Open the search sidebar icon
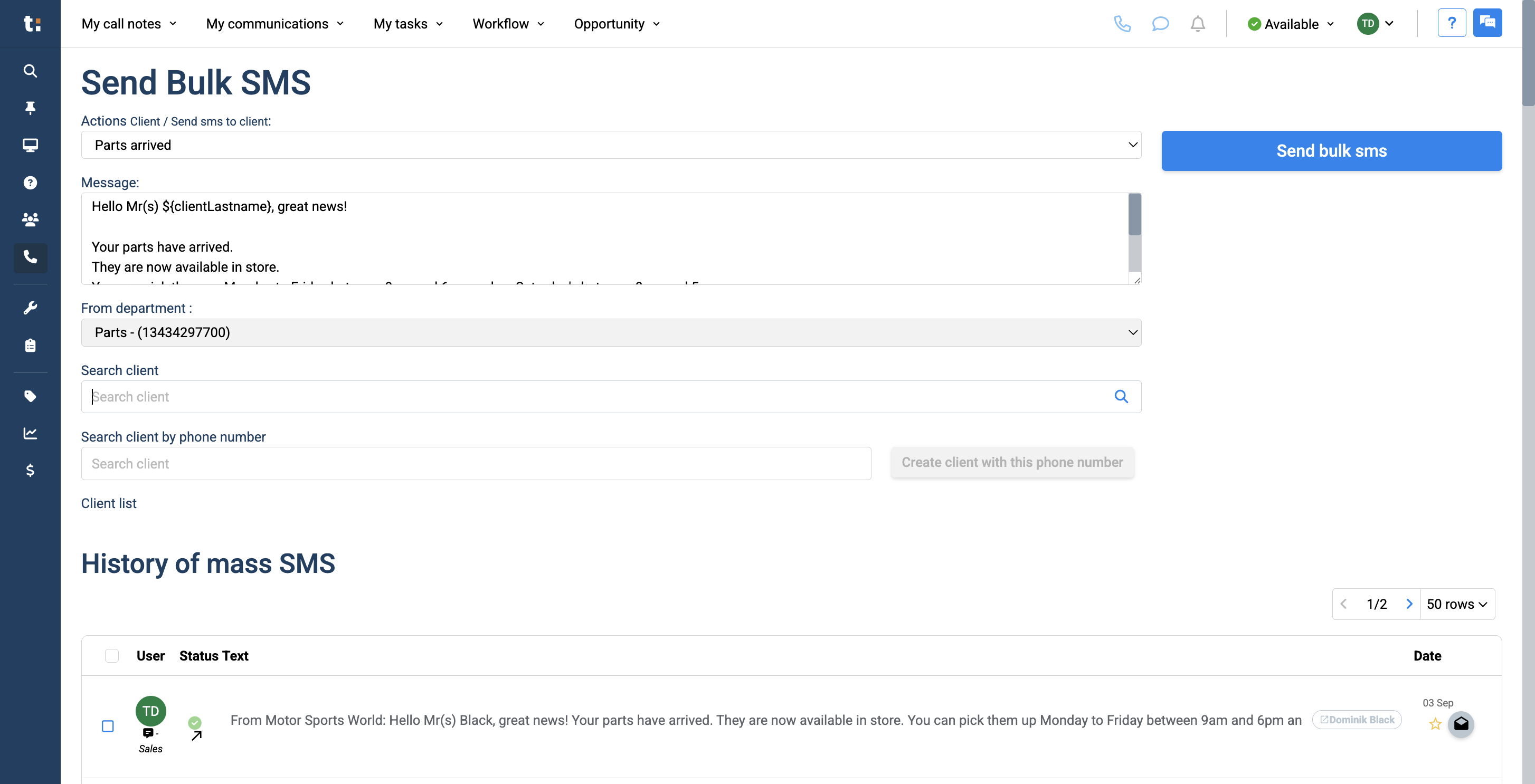This screenshot has height=784, width=1535. 30,70
